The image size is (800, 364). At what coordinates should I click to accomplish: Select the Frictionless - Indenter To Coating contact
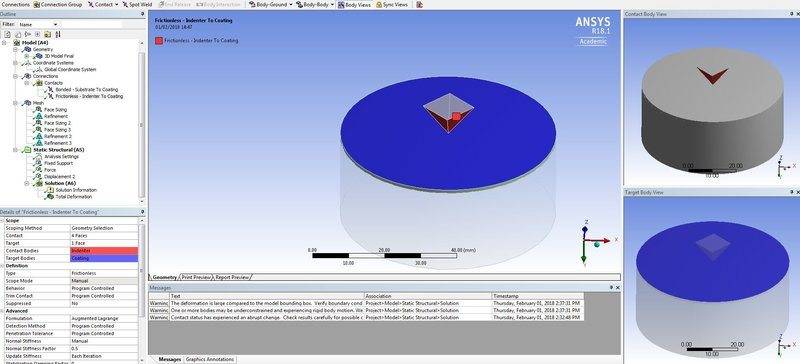point(89,96)
